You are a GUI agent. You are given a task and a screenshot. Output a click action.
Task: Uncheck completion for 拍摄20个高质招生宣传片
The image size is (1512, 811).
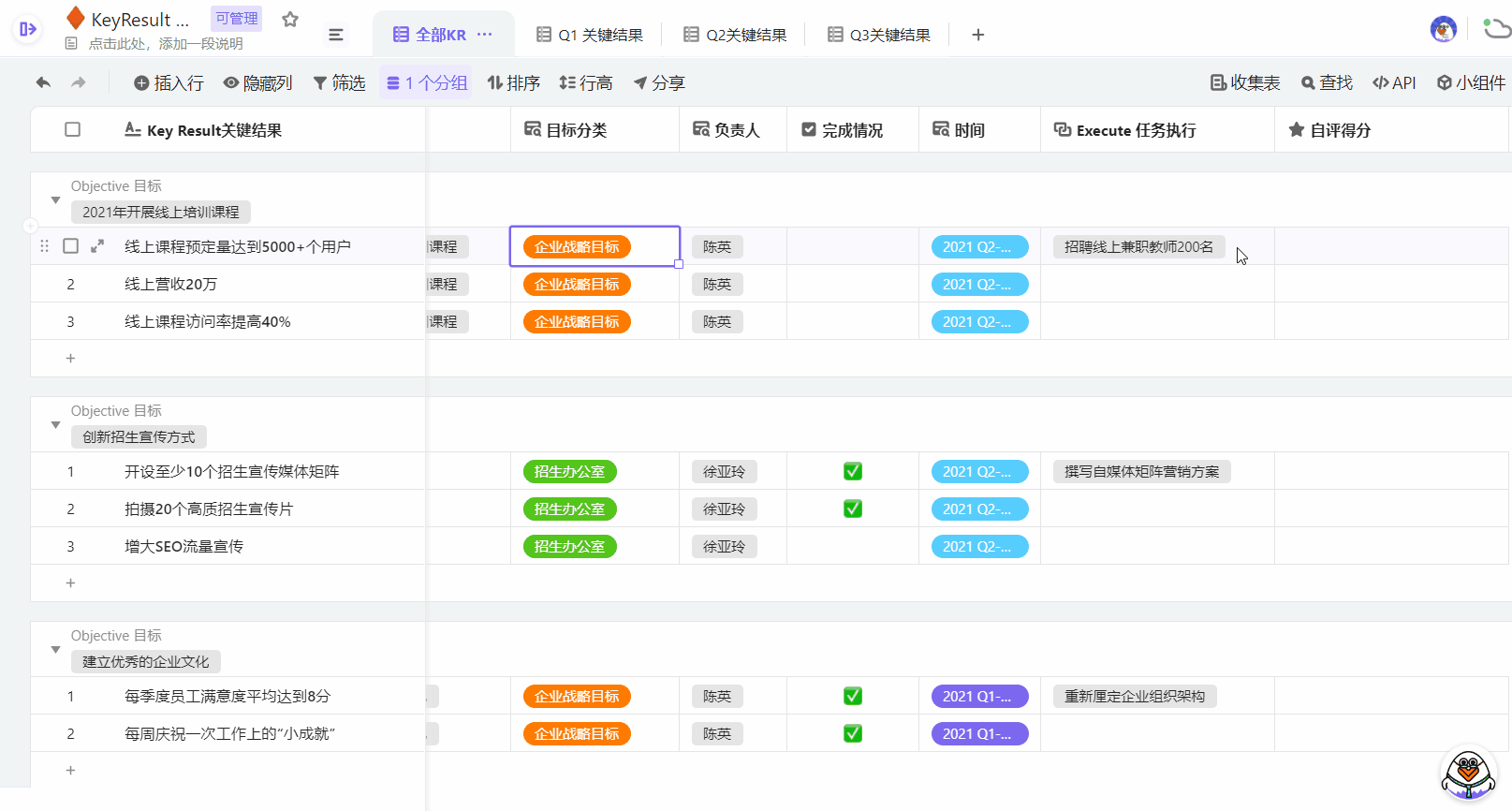click(852, 509)
